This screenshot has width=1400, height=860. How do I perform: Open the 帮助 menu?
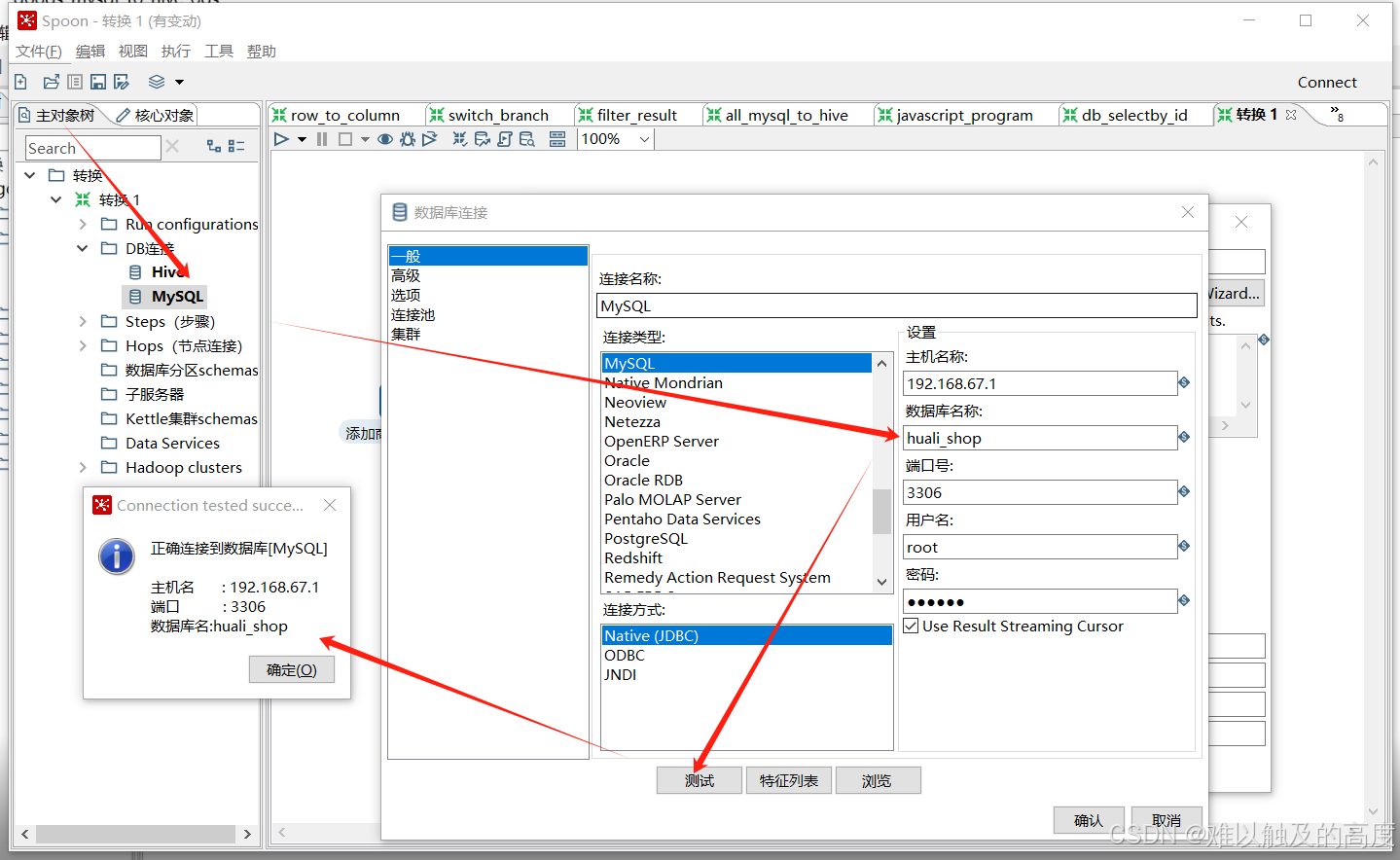pos(262,52)
